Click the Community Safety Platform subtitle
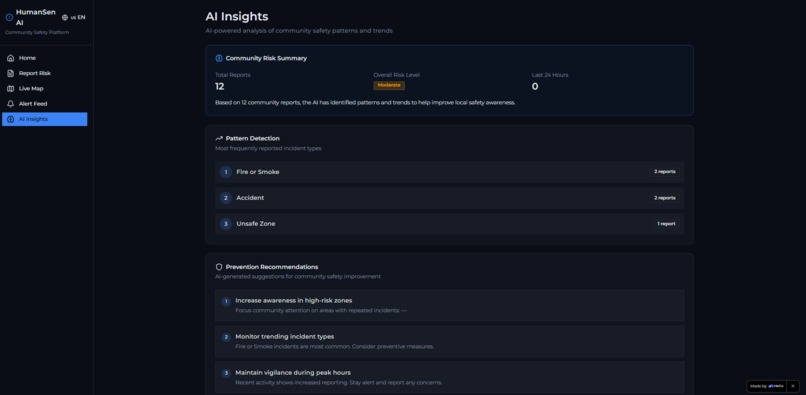806x395 pixels. [x=37, y=32]
